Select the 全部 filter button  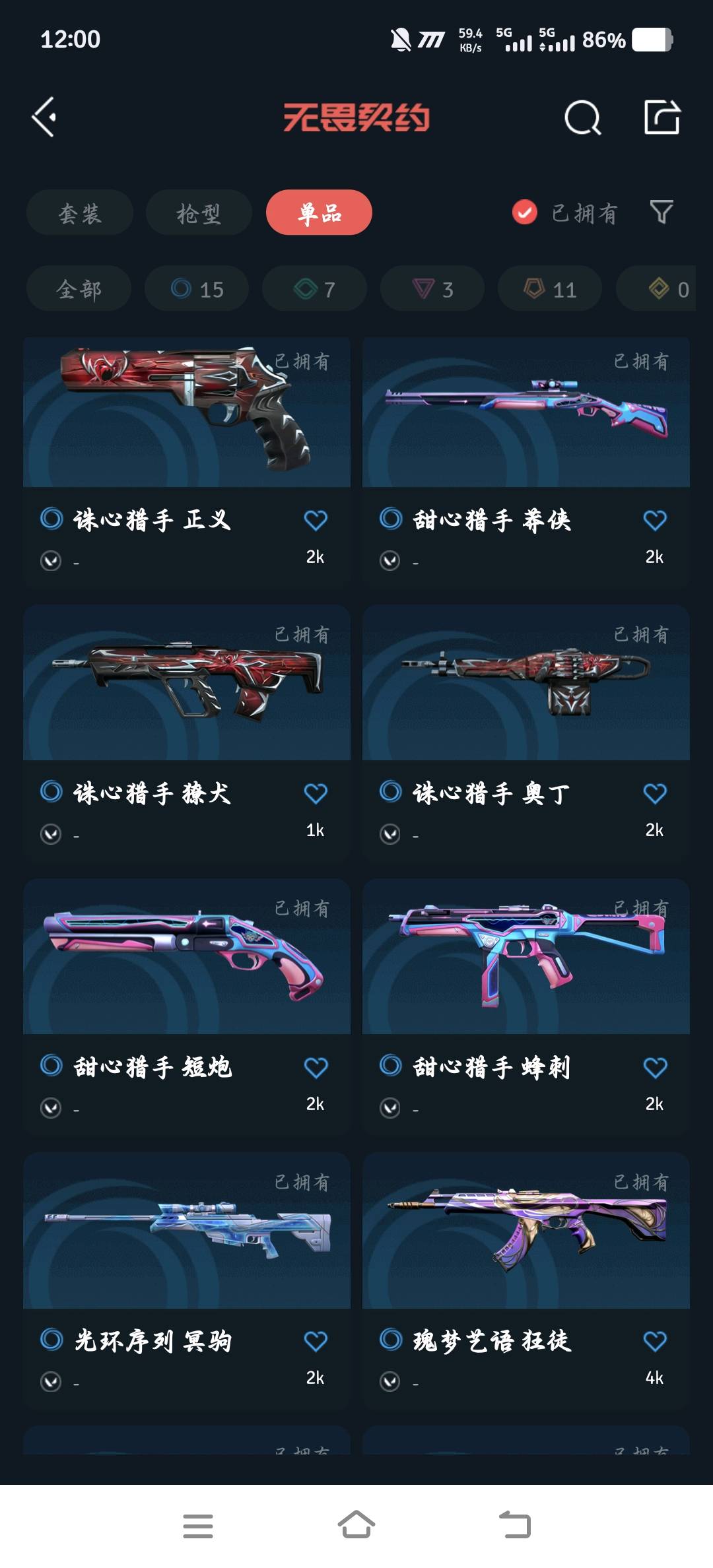tap(79, 288)
